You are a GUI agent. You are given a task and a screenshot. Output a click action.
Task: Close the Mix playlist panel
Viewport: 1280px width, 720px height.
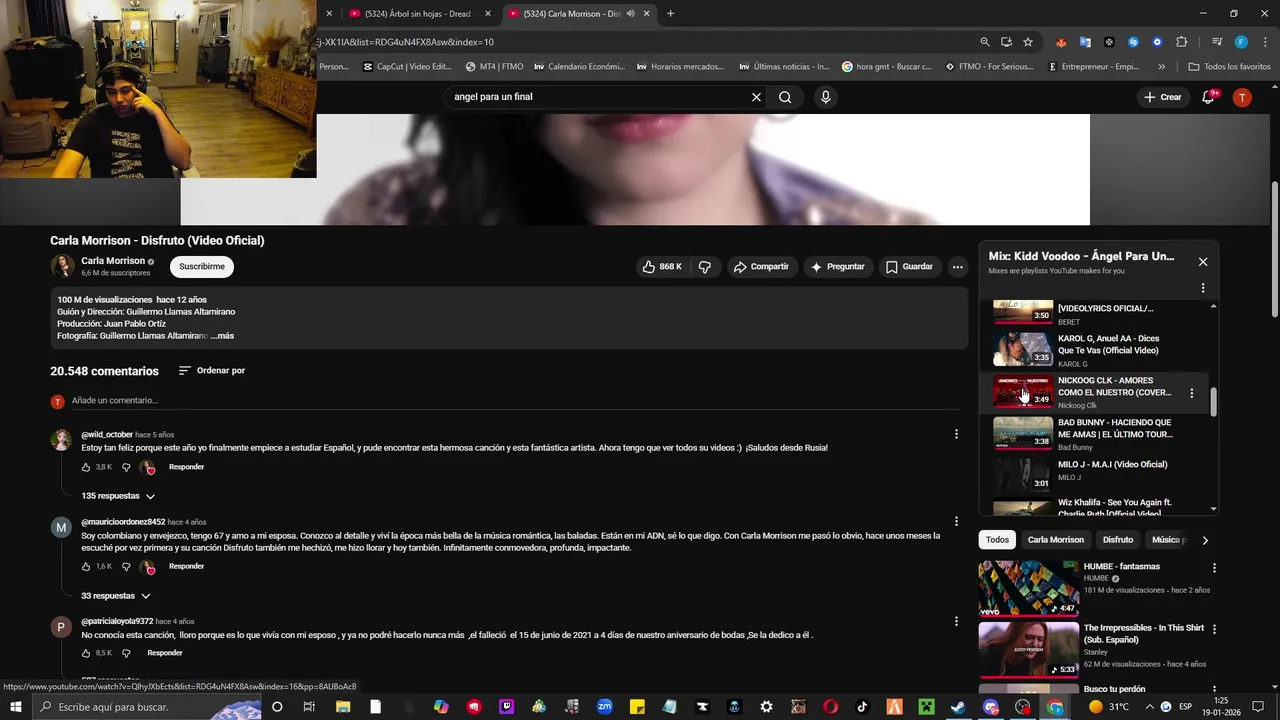(1203, 262)
